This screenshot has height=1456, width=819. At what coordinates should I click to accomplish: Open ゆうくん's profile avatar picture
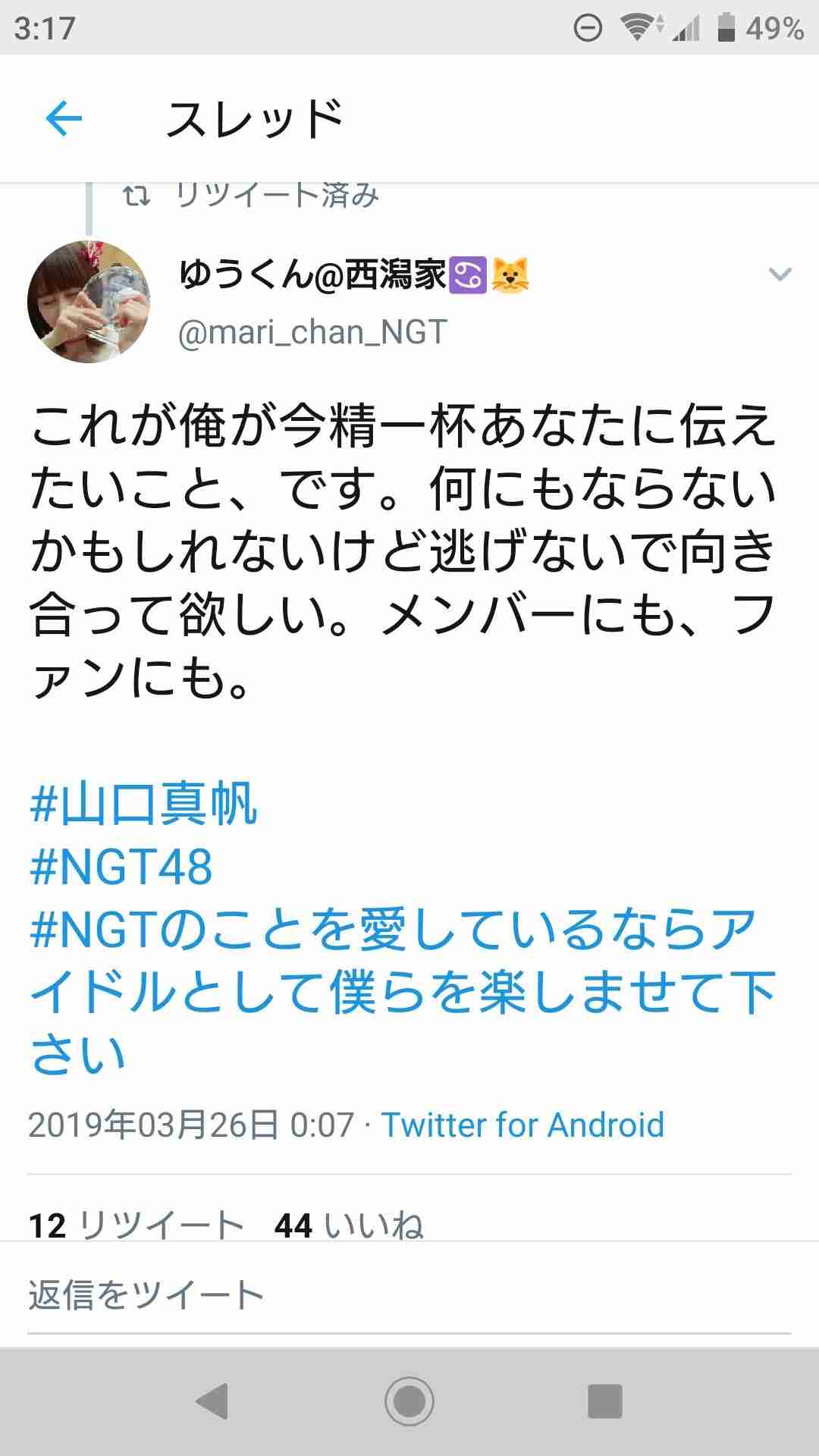coord(89,302)
